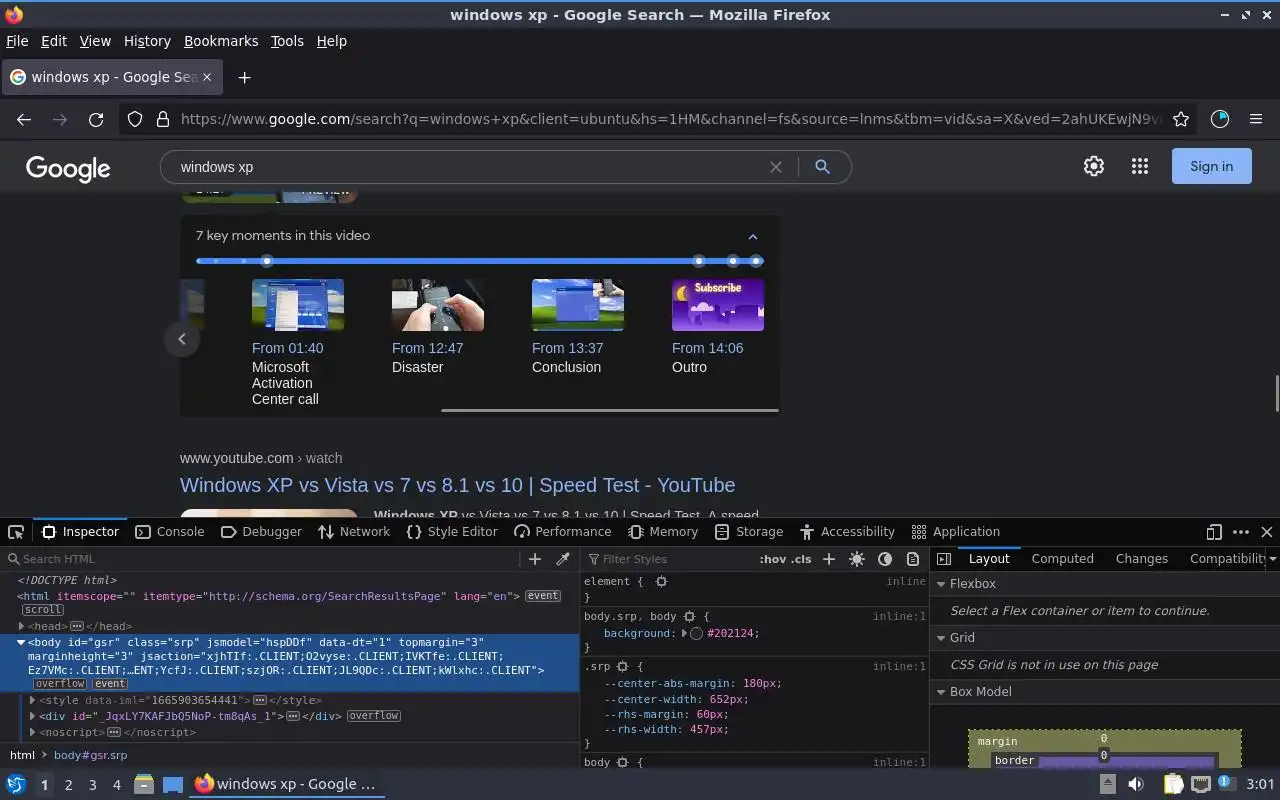1280x800 pixels.
Task: Click the eyedropper color picker icon
Action: coord(563,559)
